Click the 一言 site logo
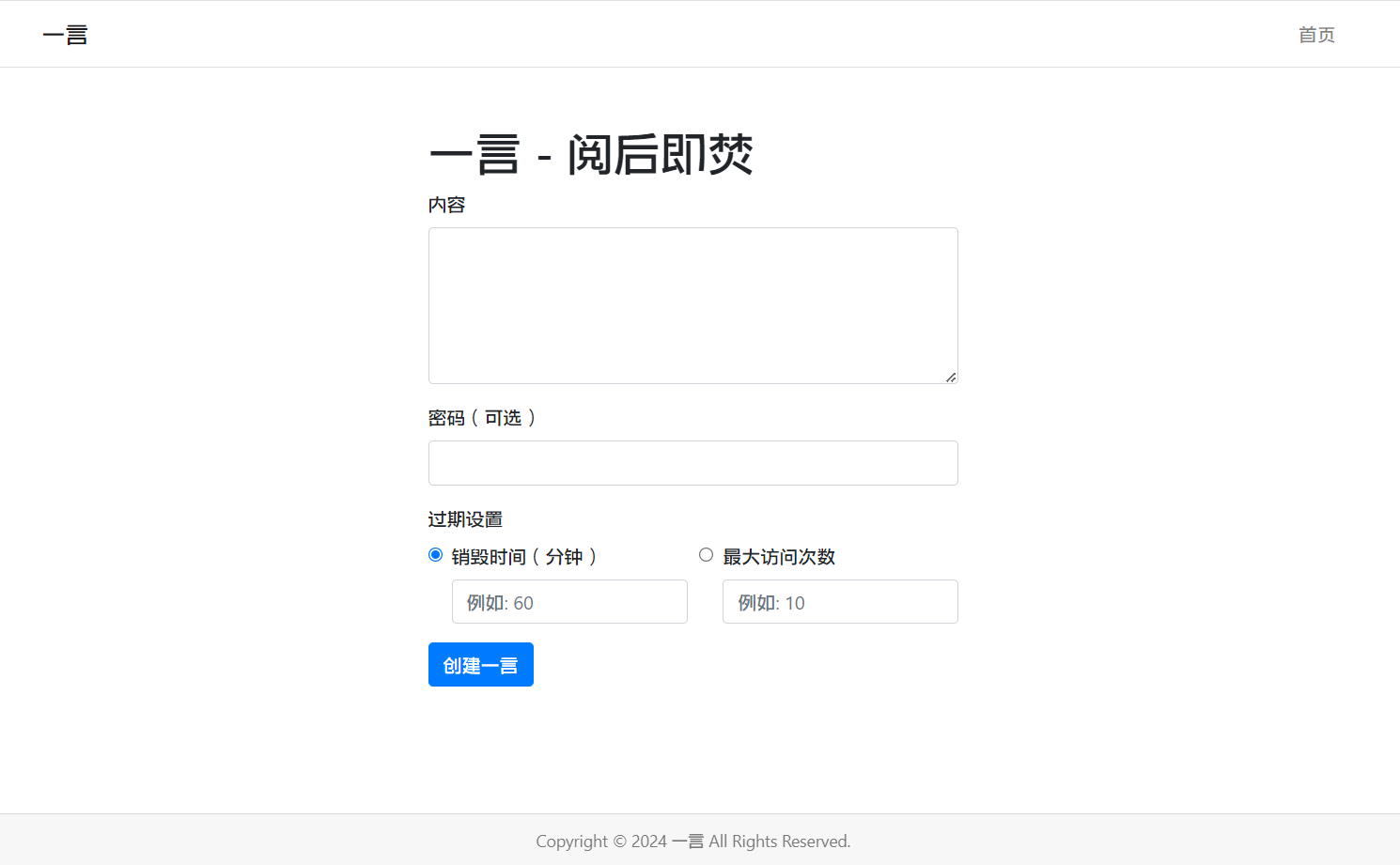The height and width of the screenshot is (865, 1400). click(x=65, y=34)
